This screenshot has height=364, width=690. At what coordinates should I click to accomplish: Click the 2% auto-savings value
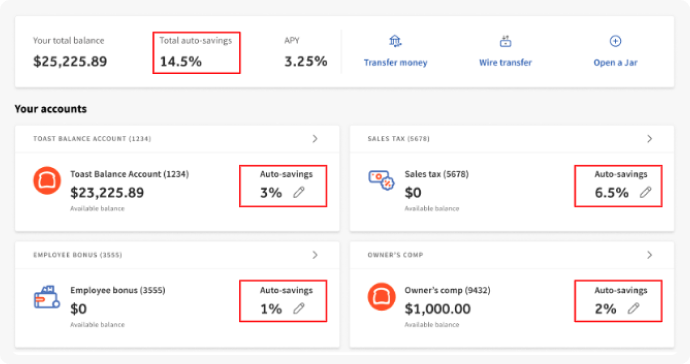(605, 309)
